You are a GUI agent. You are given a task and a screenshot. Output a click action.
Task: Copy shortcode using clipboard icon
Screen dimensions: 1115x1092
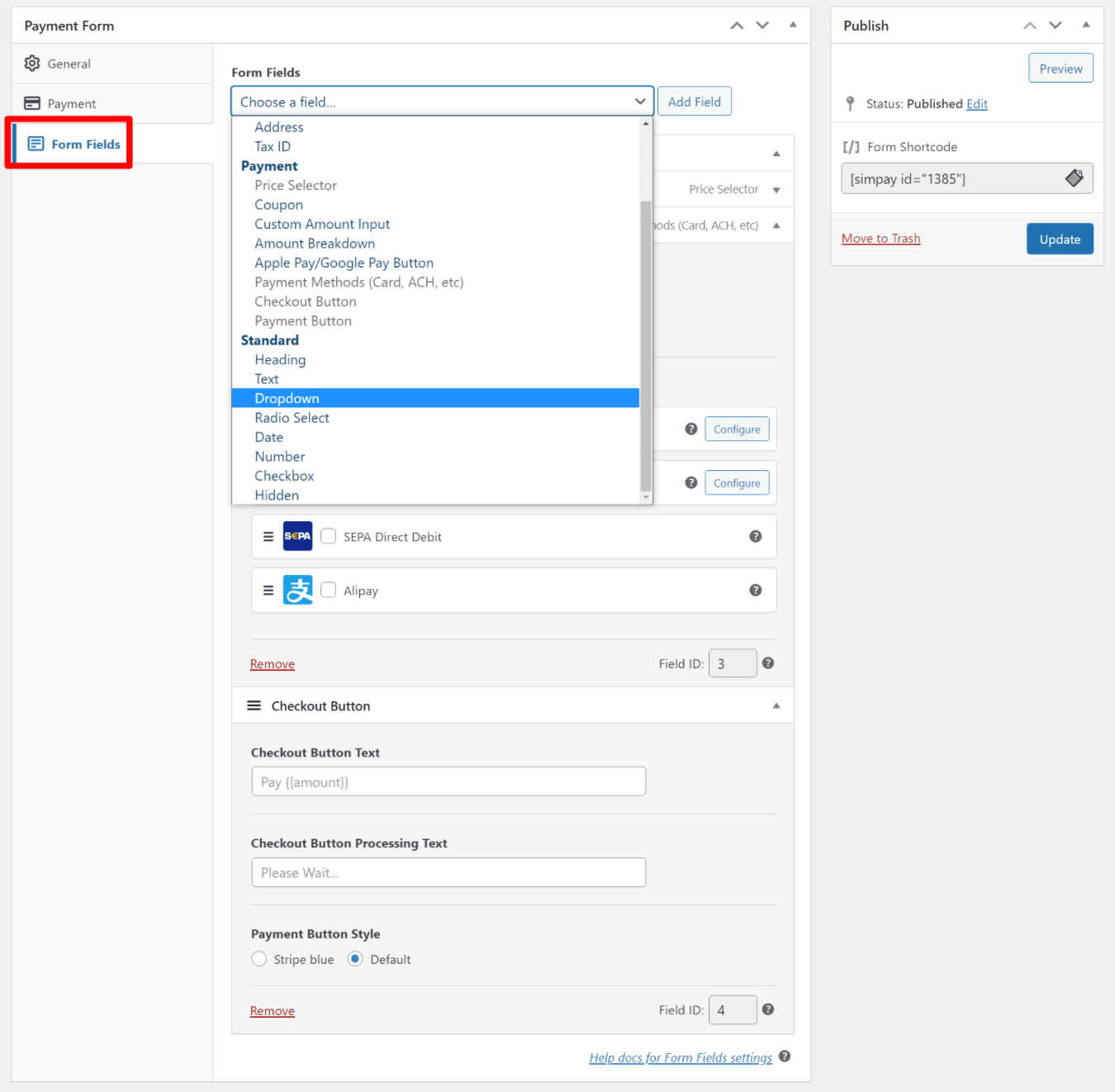1074,178
